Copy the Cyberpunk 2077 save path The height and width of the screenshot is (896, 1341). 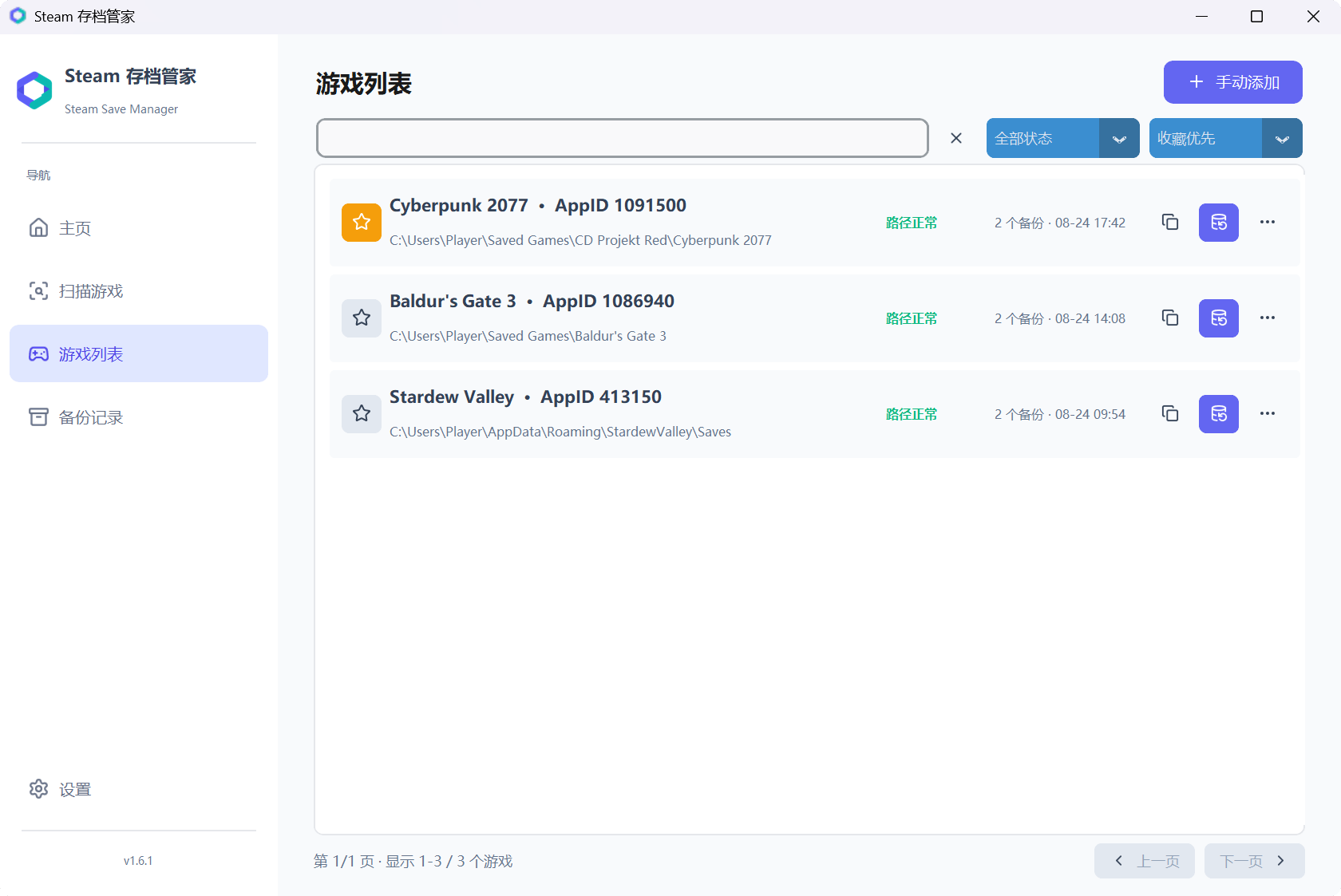(x=1170, y=222)
